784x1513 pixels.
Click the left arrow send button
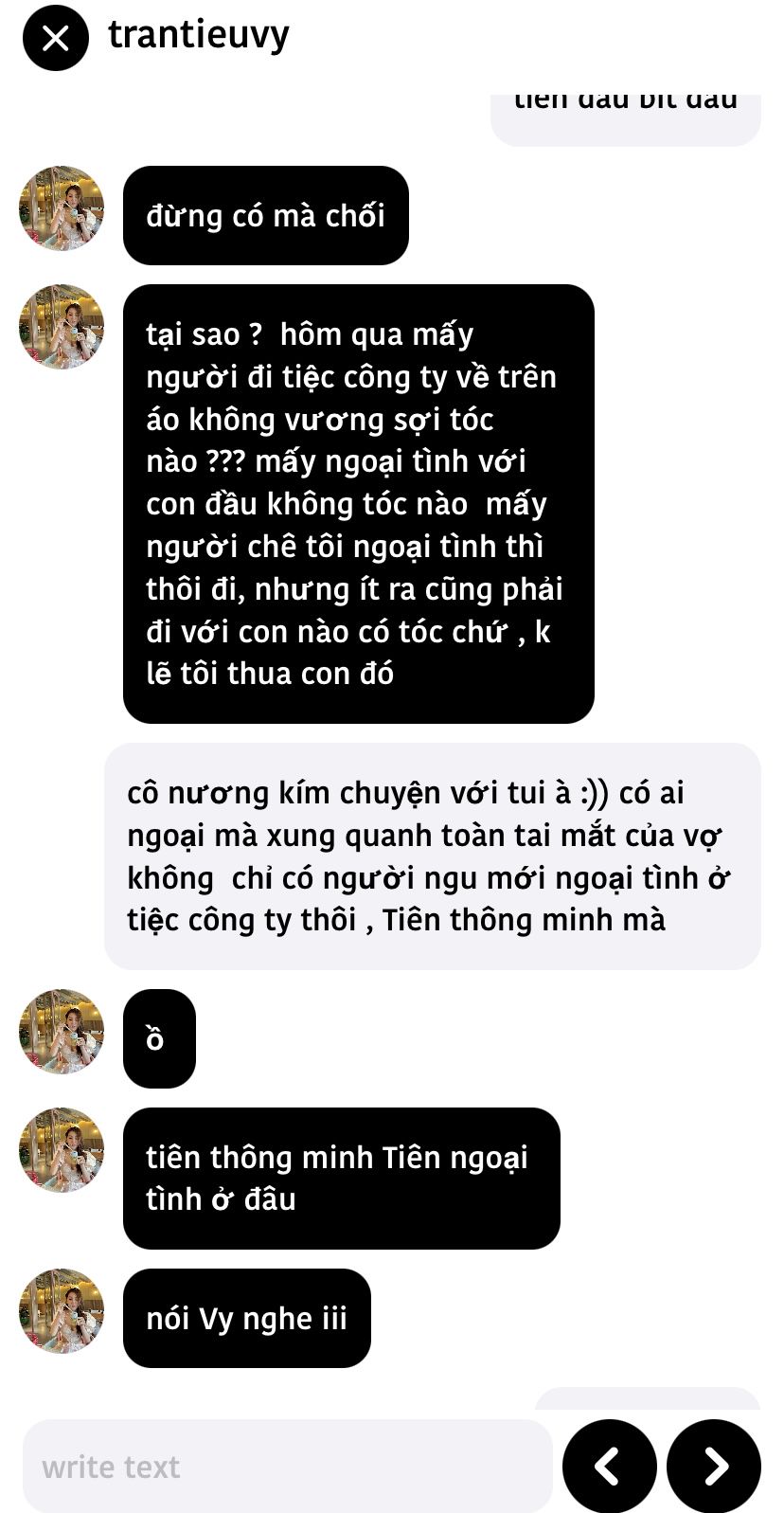(x=610, y=1466)
